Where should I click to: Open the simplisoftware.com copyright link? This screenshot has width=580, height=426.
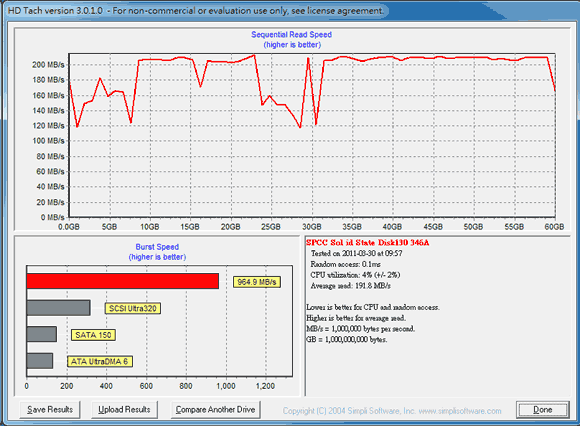392,411
